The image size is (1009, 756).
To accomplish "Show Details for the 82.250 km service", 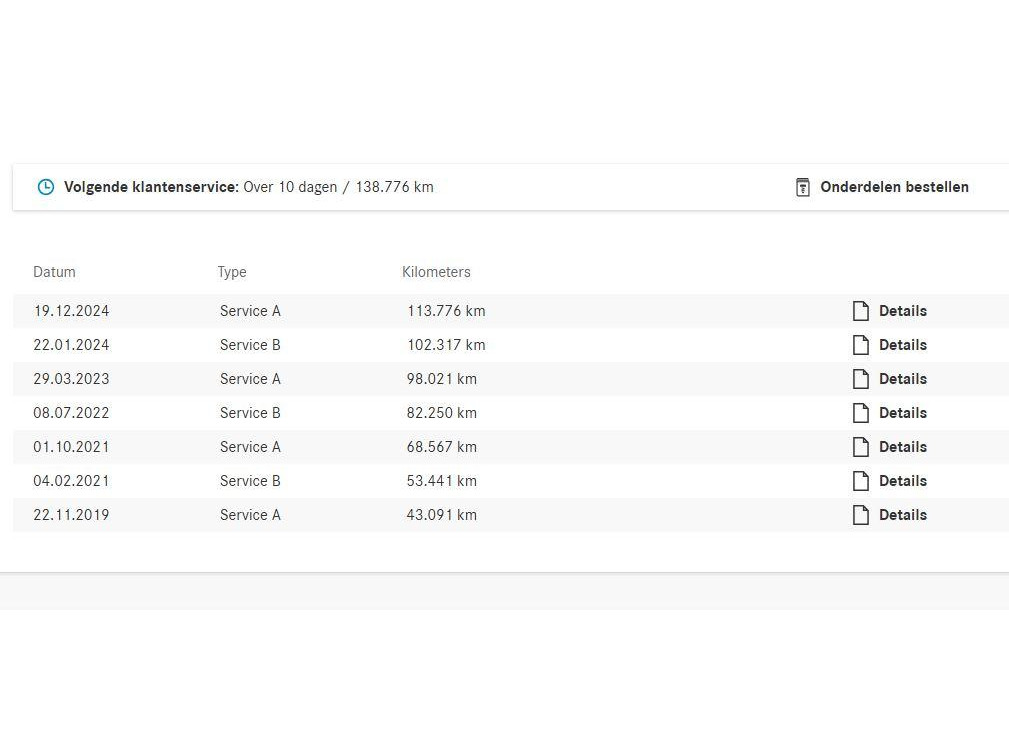I will [x=902, y=413].
